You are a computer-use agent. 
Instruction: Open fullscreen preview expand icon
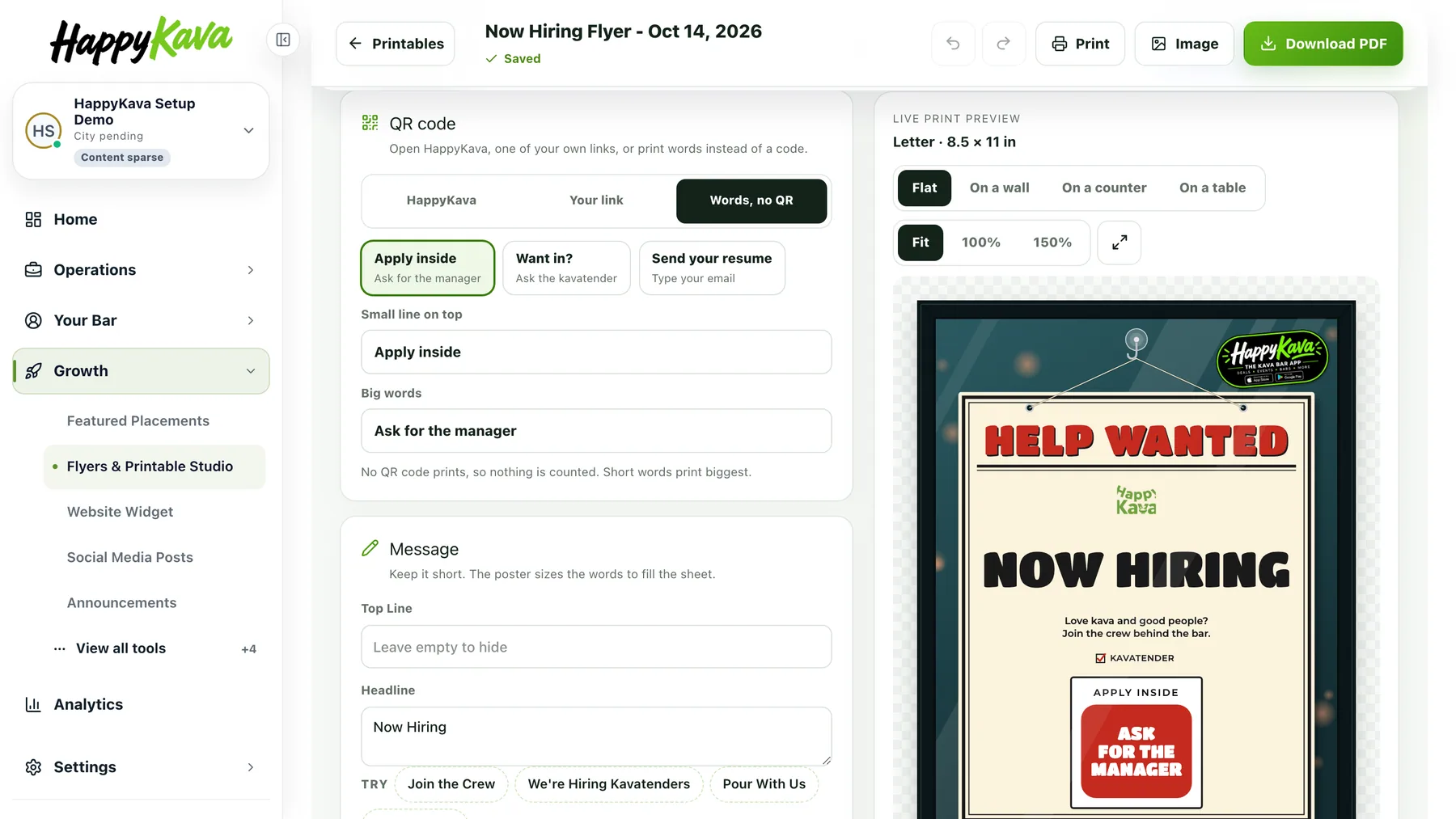click(1119, 243)
